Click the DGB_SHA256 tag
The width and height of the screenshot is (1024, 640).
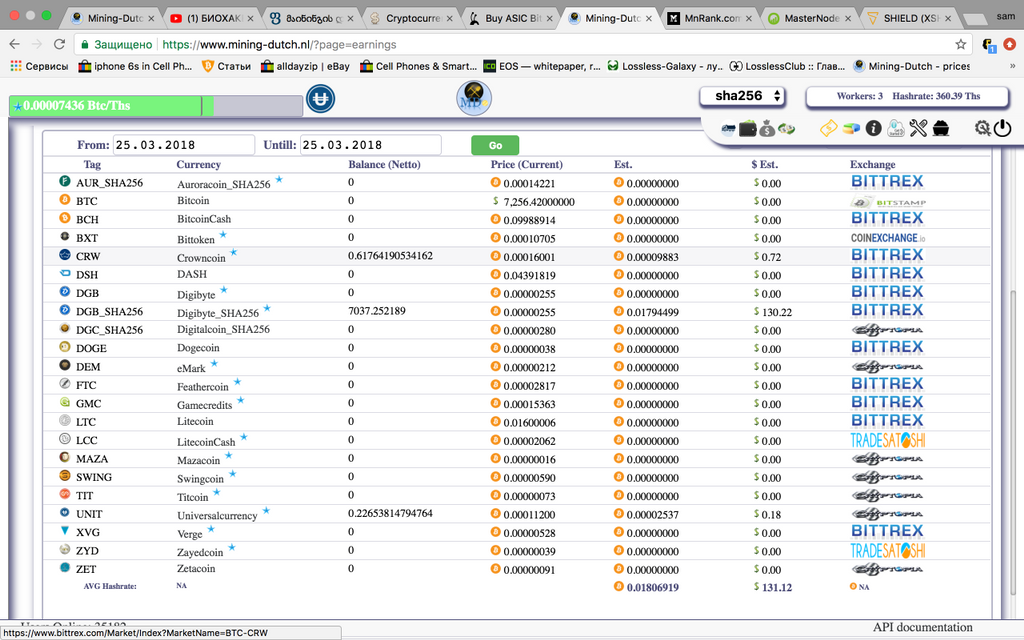[109, 312]
